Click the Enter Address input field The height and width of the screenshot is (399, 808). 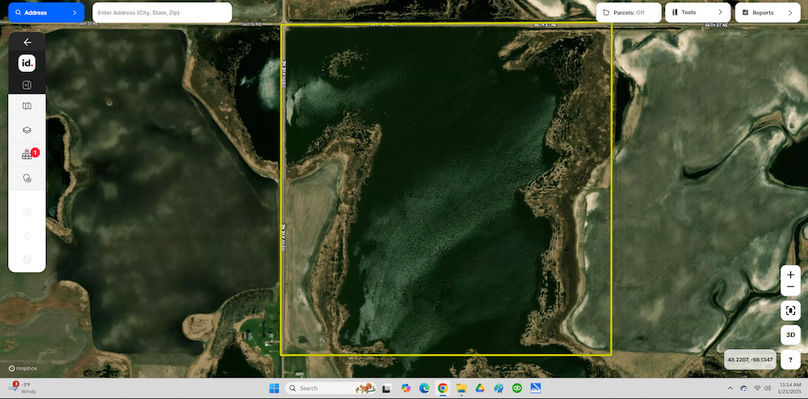(x=162, y=12)
